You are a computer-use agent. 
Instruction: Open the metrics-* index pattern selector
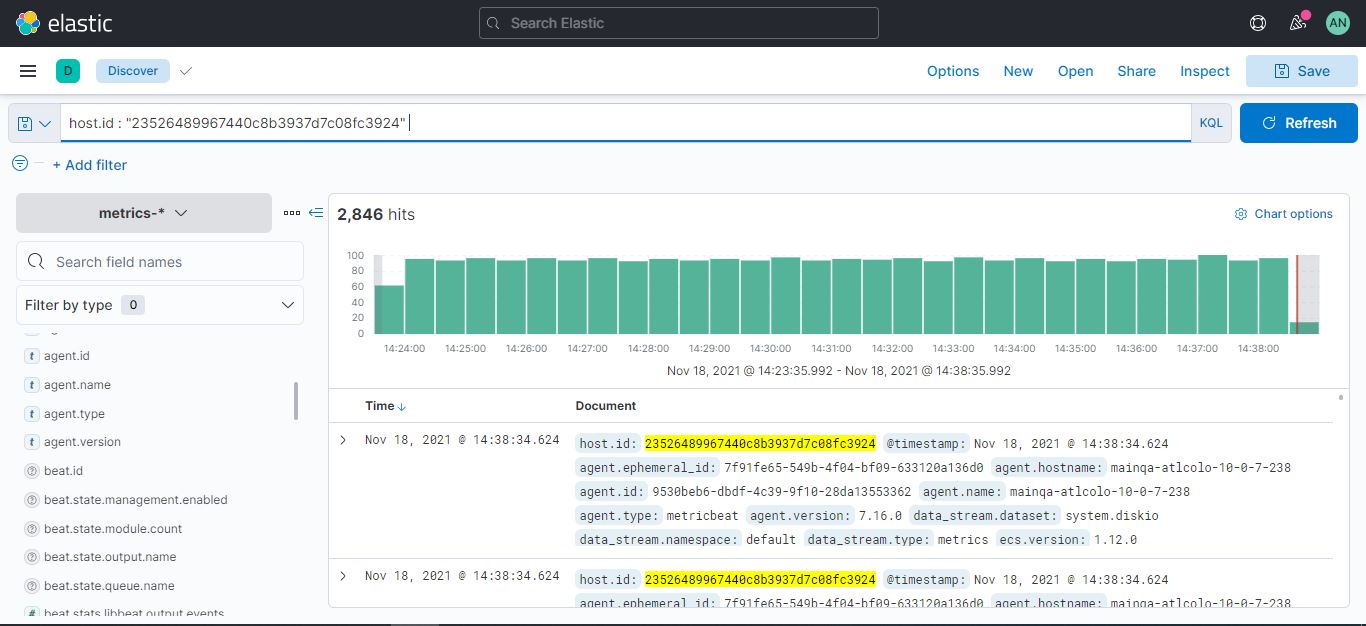144,213
